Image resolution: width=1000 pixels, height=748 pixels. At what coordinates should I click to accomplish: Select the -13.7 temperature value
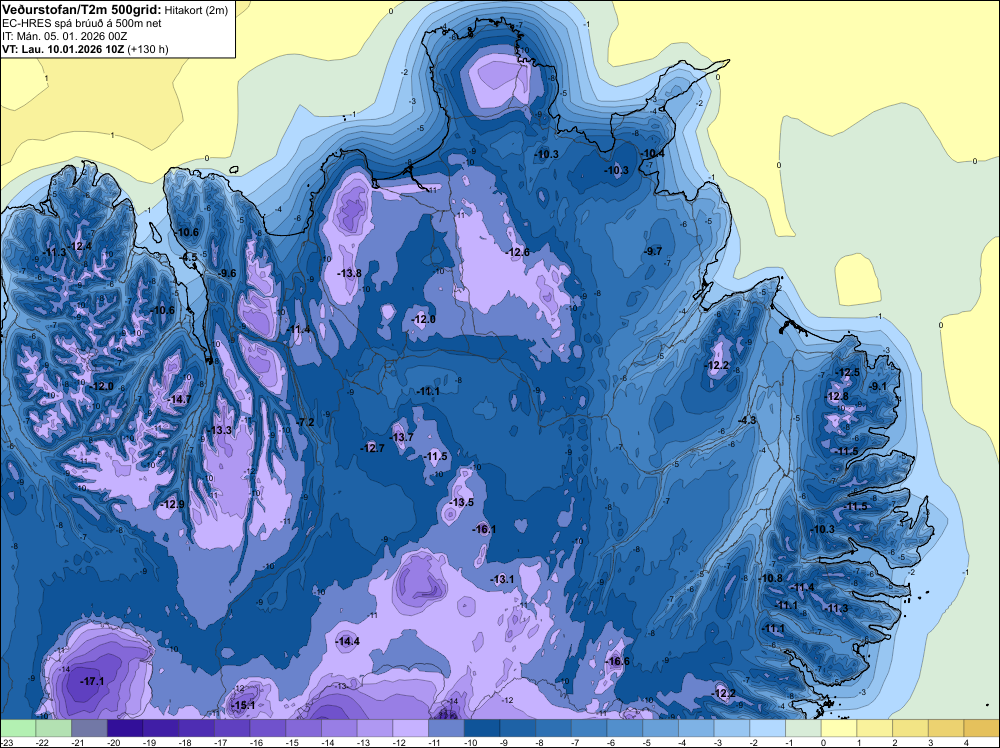[x=402, y=437]
